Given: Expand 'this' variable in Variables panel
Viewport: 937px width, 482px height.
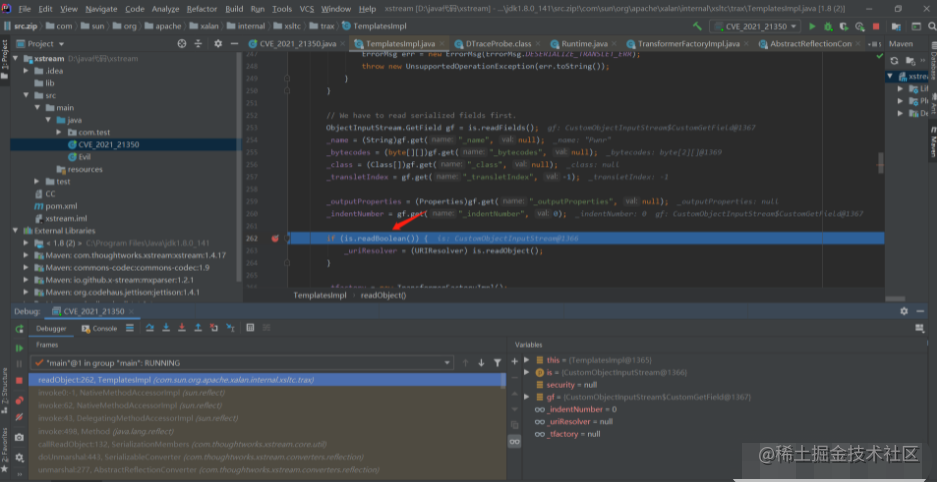Looking at the screenshot, I should pyautogui.click(x=526, y=360).
